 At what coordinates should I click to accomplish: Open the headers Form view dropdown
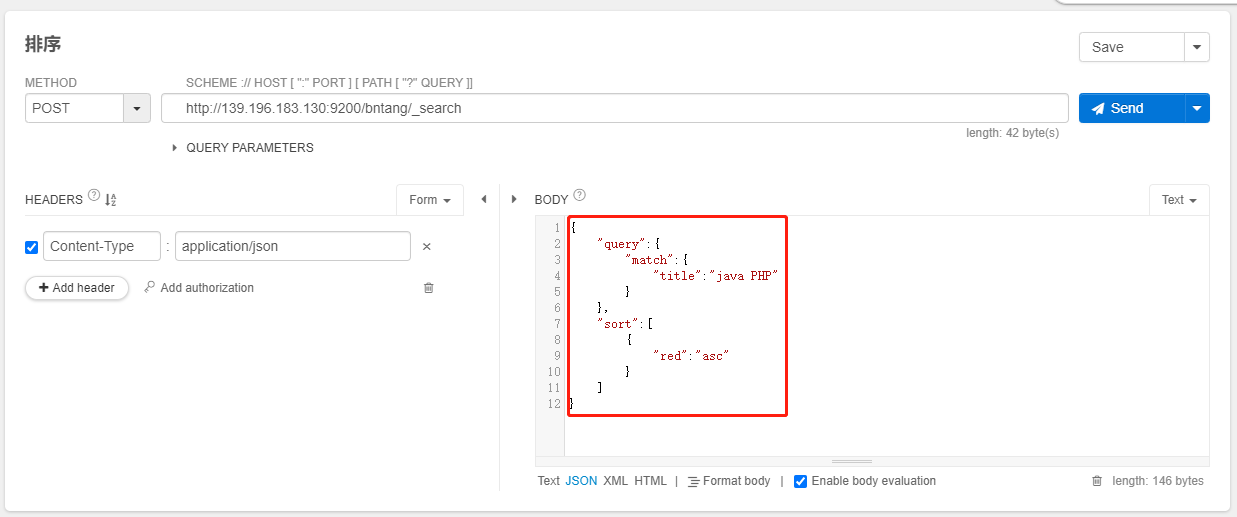[x=430, y=200]
